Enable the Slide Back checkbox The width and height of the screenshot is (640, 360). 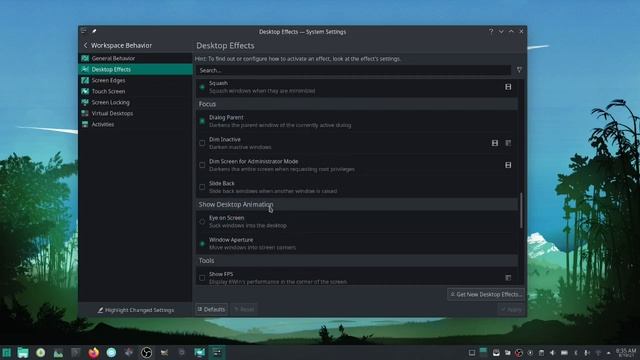(x=202, y=187)
